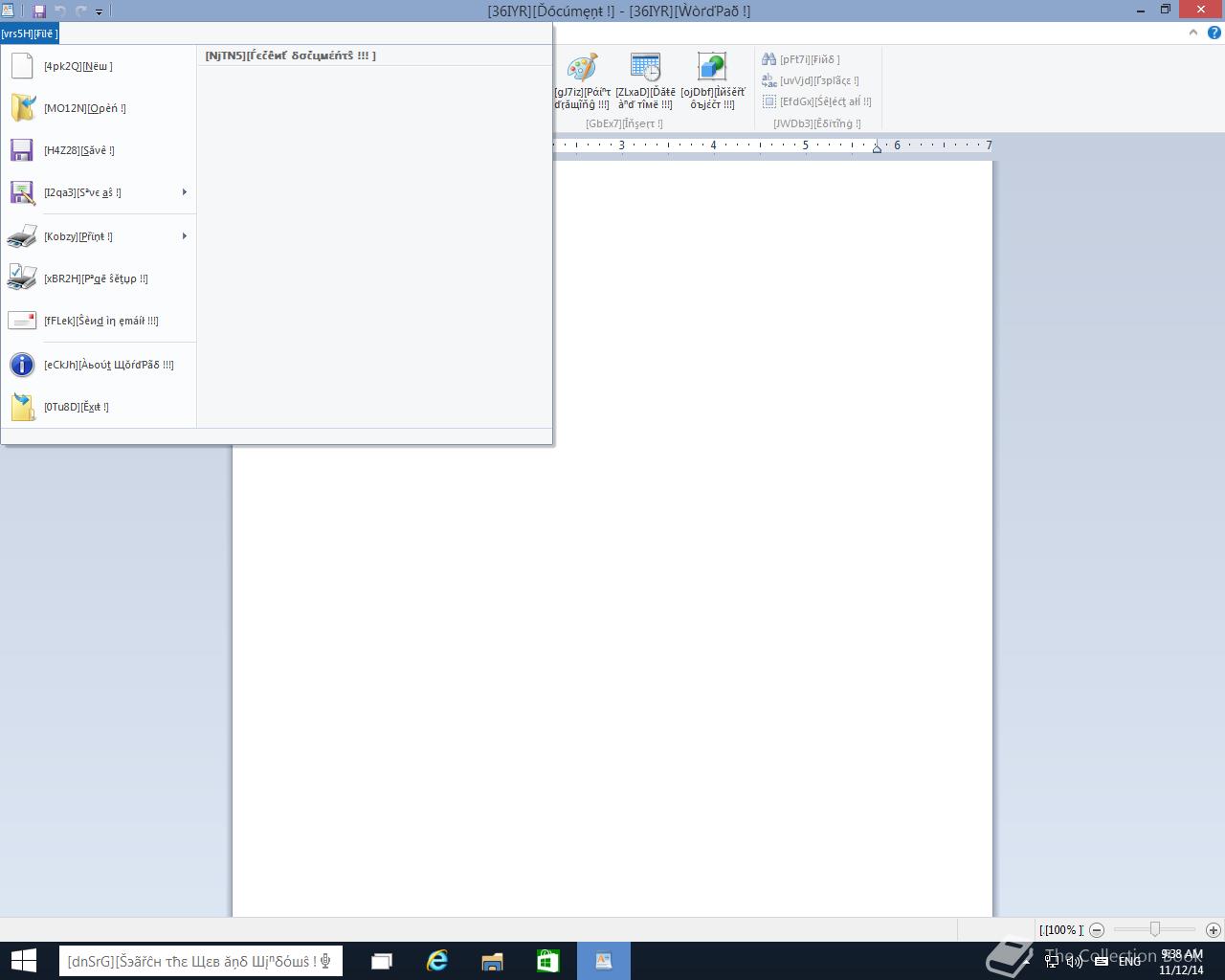The width and height of the screenshot is (1225, 980).
Task: Click the taskbar search box
Action: 201,961
